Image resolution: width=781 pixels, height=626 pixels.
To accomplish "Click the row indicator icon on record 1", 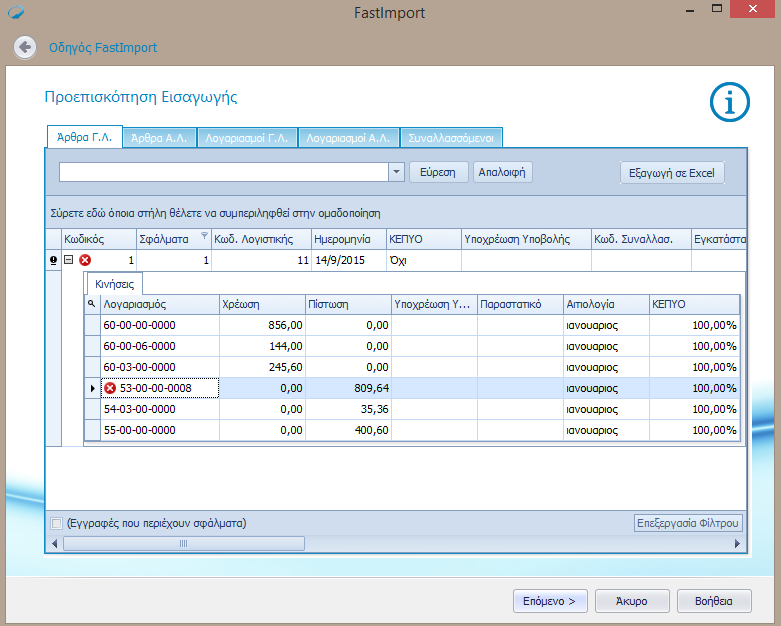I will [53, 260].
